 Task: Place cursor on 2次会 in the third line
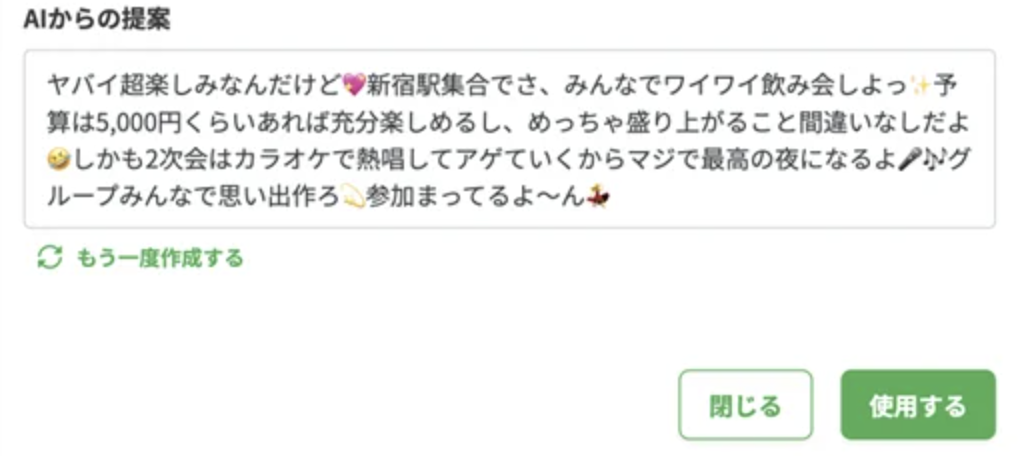point(165,159)
